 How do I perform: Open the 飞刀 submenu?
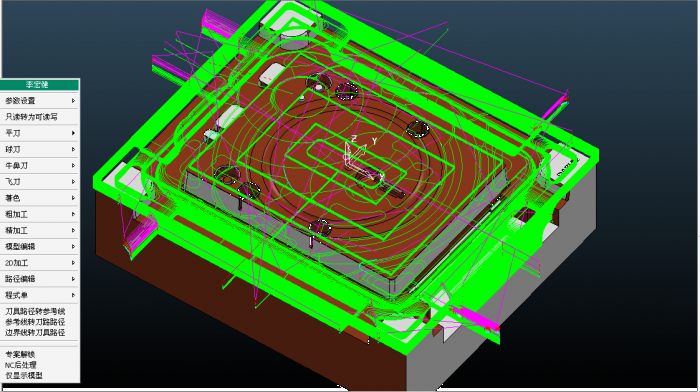[x=39, y=182]
